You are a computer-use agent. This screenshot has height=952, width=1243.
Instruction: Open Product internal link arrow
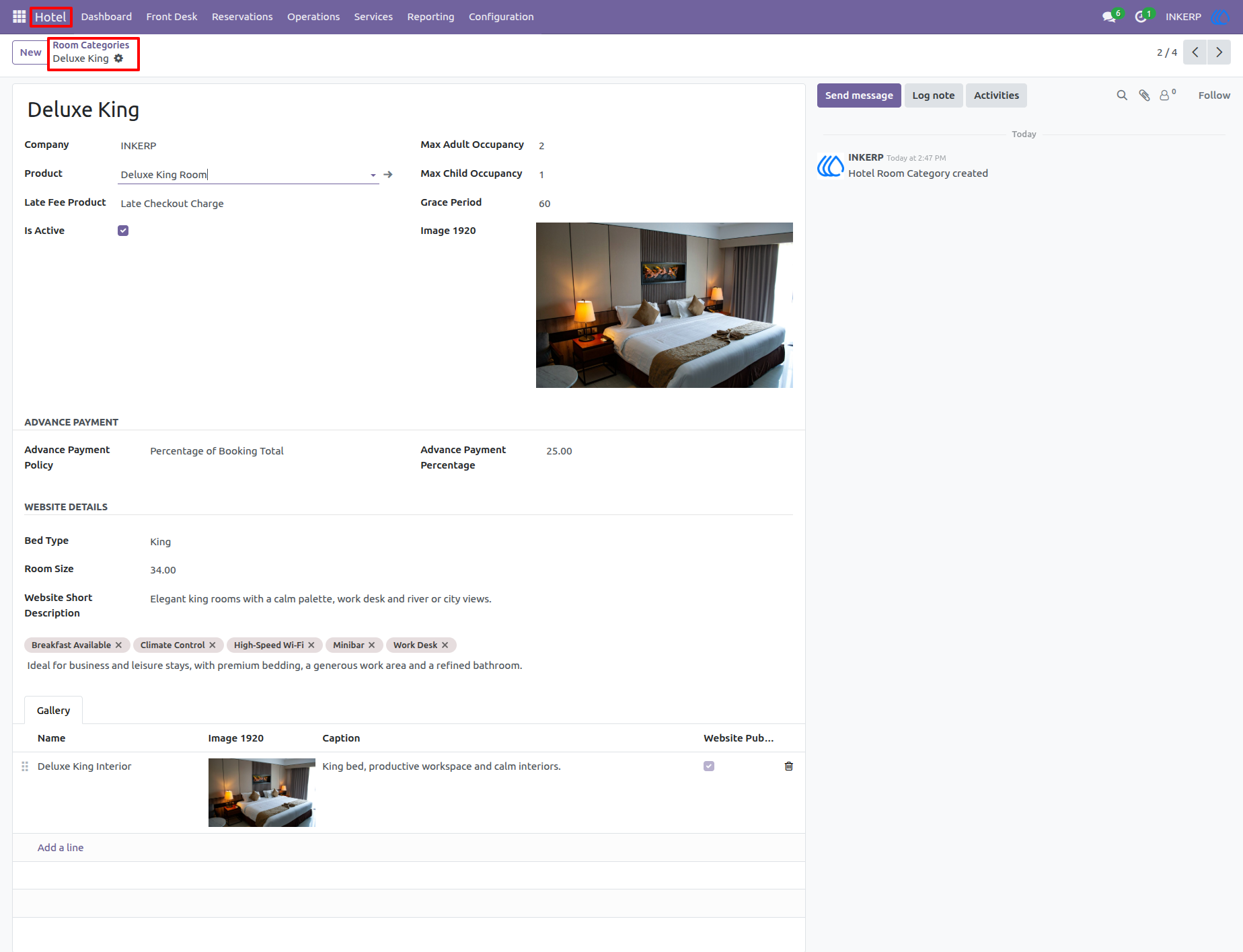388,175
